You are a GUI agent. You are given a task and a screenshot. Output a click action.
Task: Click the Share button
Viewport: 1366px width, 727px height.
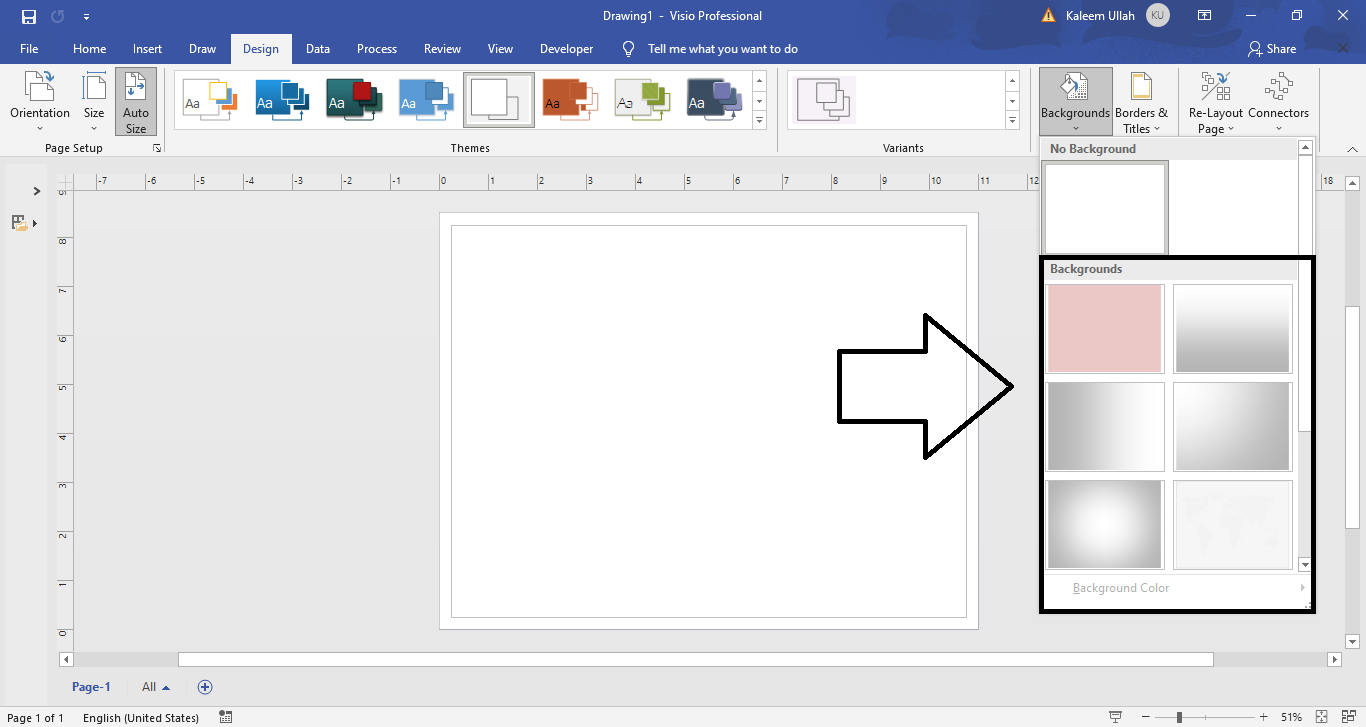coord(1272,48)
